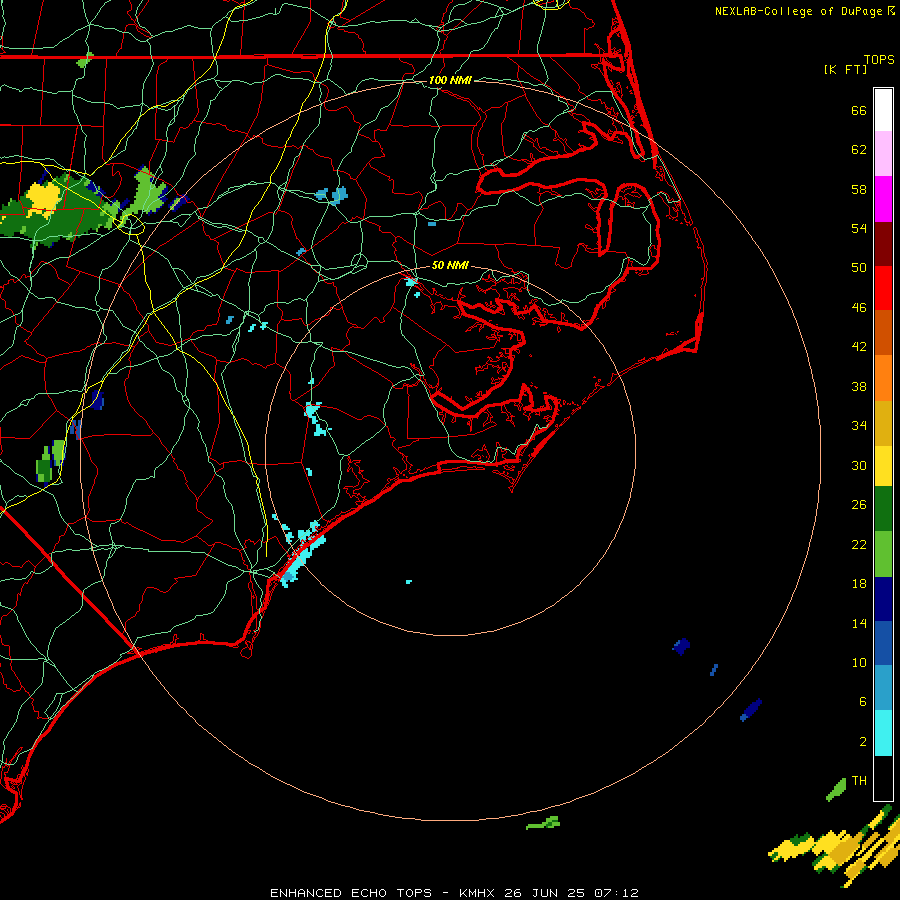The image size is (900, 900).
Task: Click the white swatch in the tops legend
Action: tap(883, 110)
